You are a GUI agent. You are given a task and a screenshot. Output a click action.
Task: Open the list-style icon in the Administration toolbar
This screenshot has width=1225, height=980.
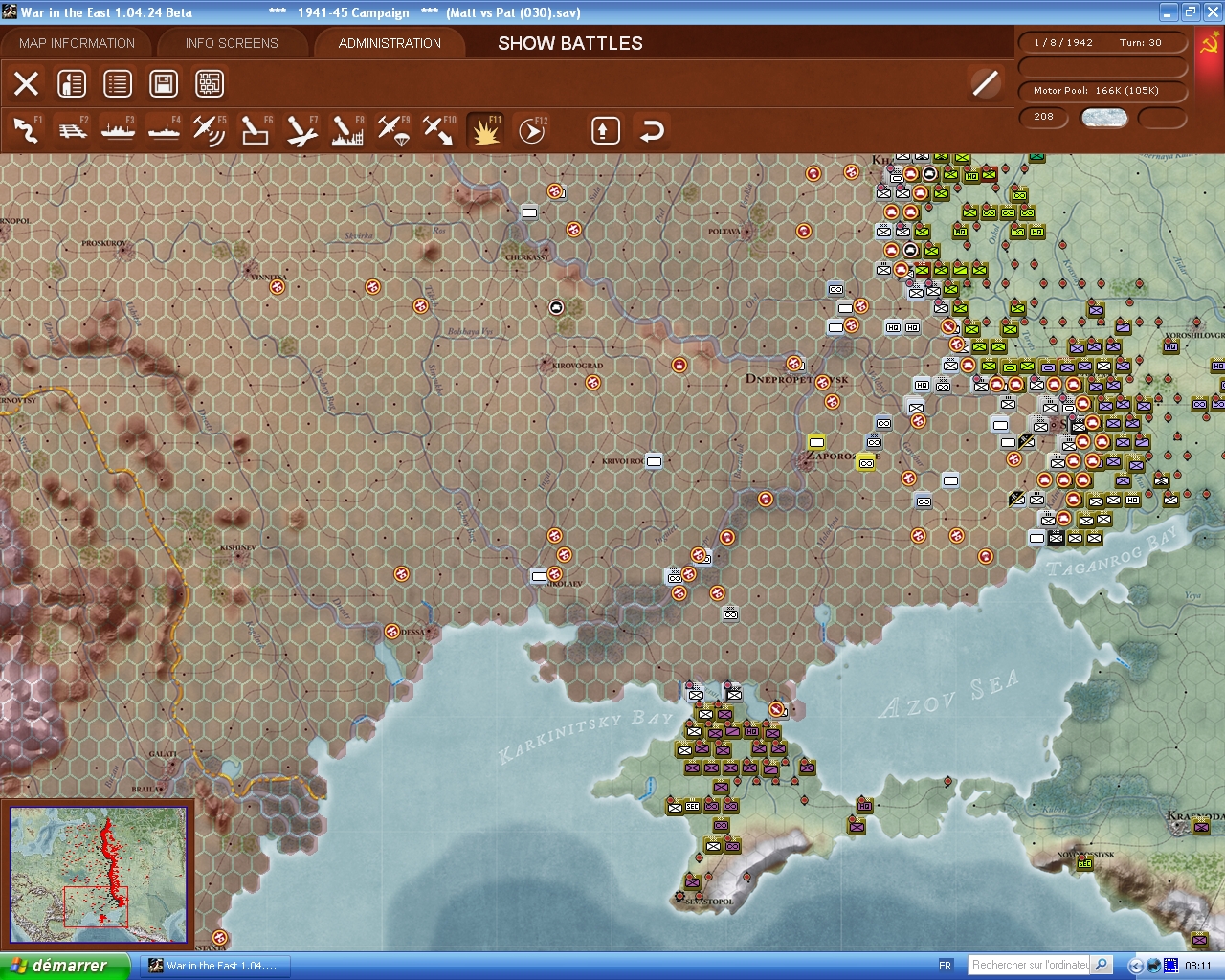click(118, 83)
